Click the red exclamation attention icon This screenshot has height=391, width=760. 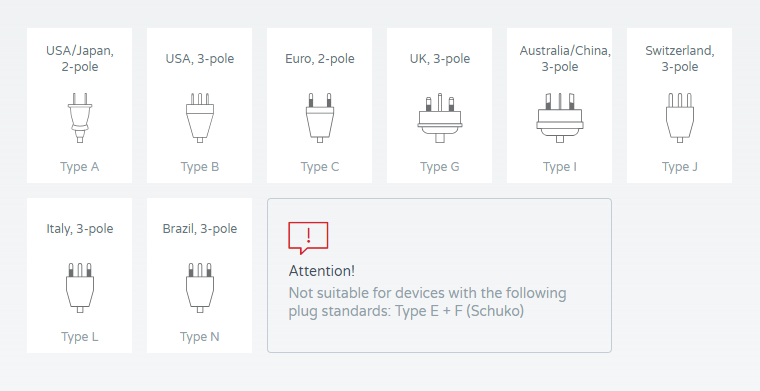tap(308, 238)
